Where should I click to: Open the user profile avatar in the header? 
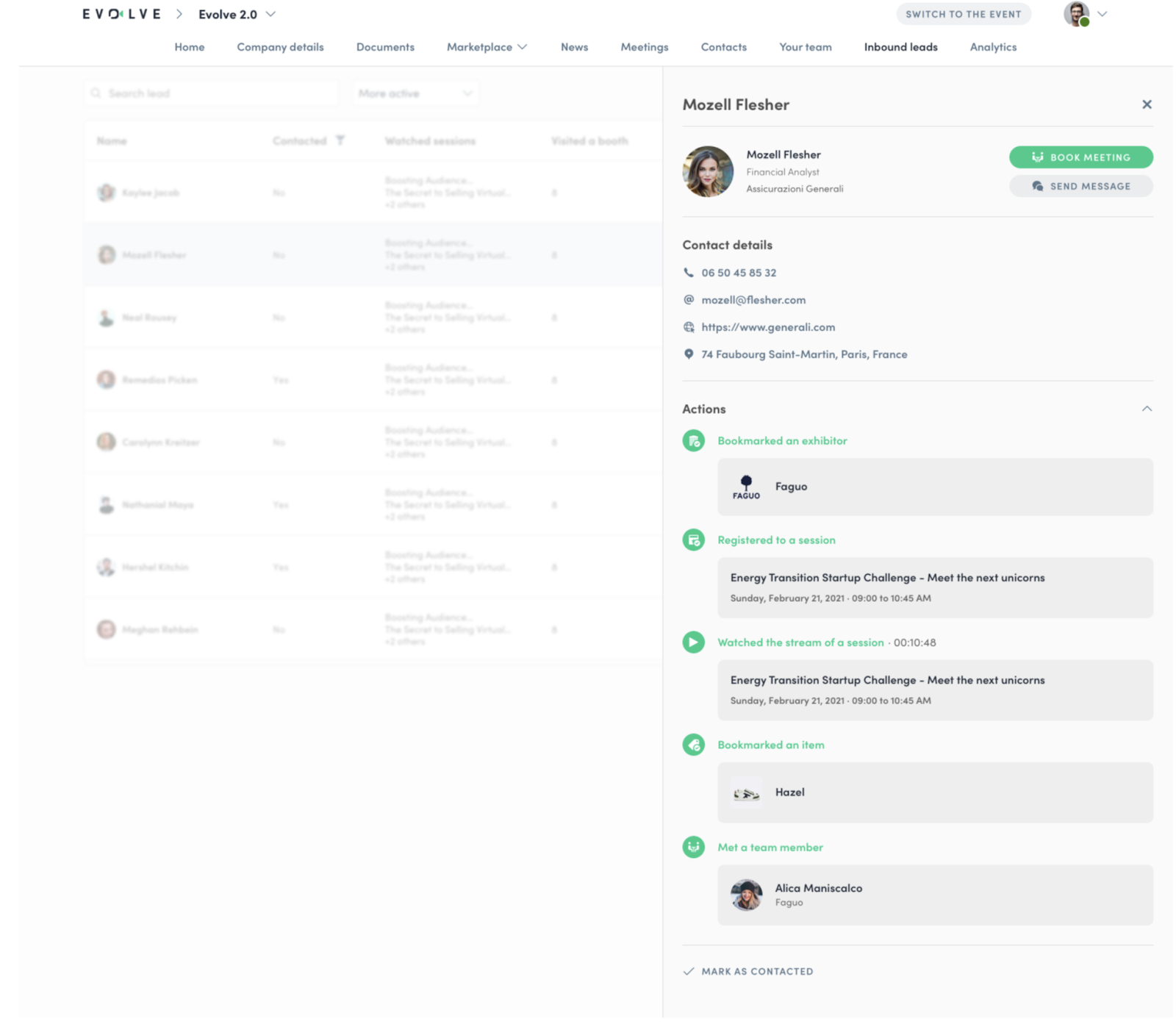point(1076,14)
